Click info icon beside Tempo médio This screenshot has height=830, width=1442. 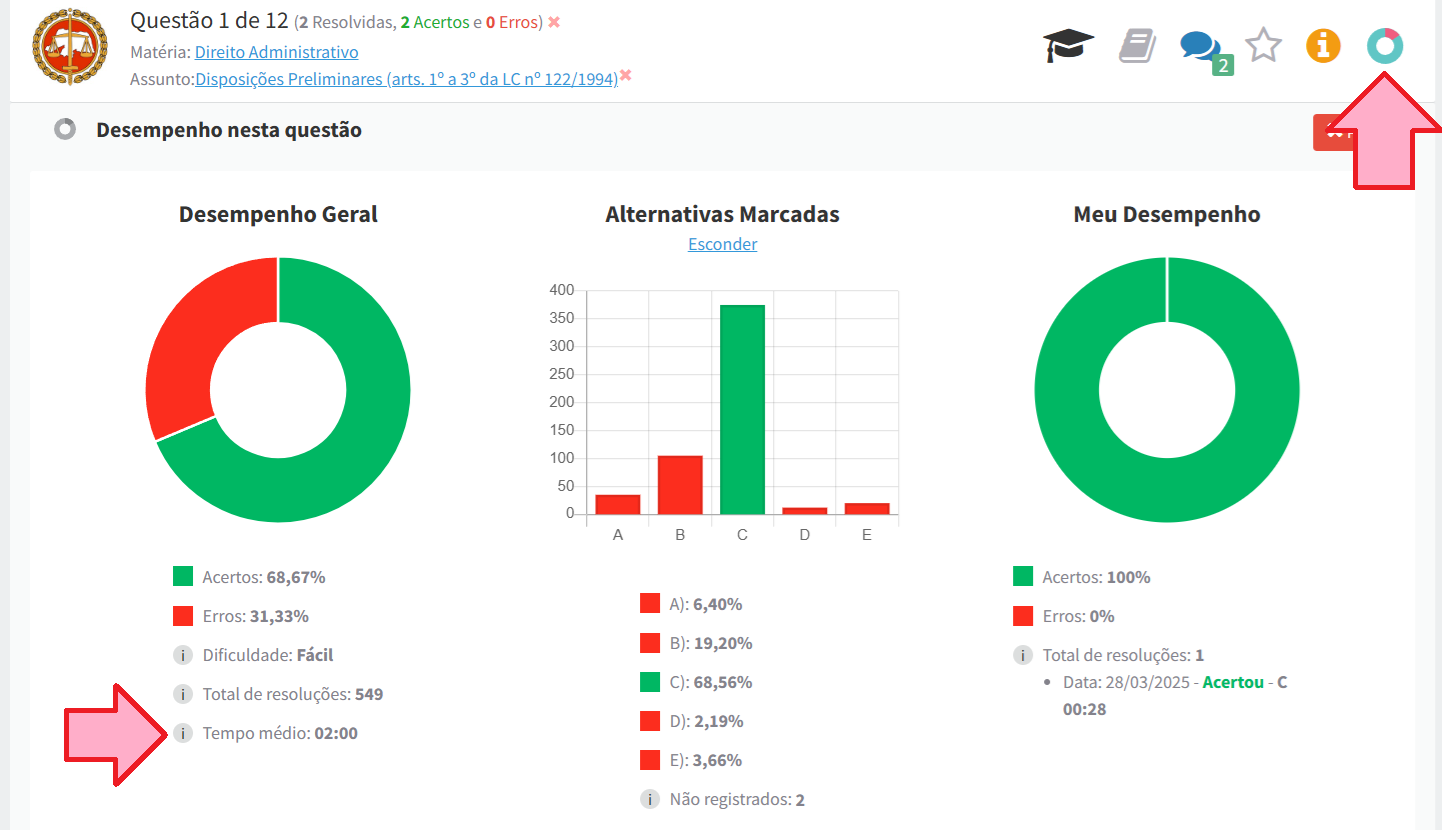tap(182, 733)
